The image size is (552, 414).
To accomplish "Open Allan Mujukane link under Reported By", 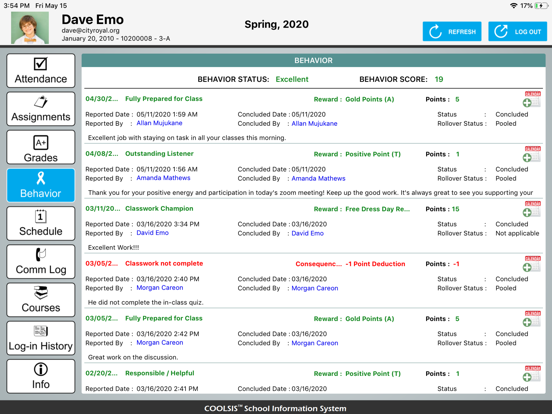I will pos(159,123).
